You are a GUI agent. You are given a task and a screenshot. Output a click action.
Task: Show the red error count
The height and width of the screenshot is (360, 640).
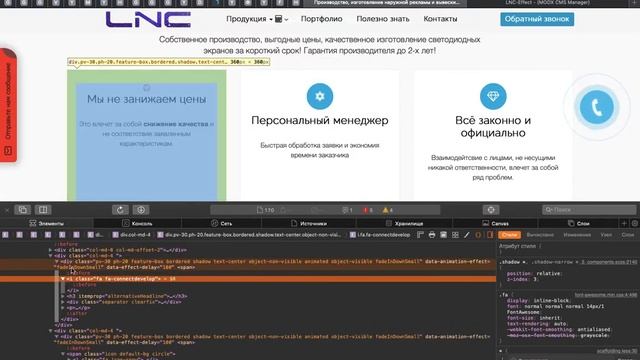coord(368,210)
